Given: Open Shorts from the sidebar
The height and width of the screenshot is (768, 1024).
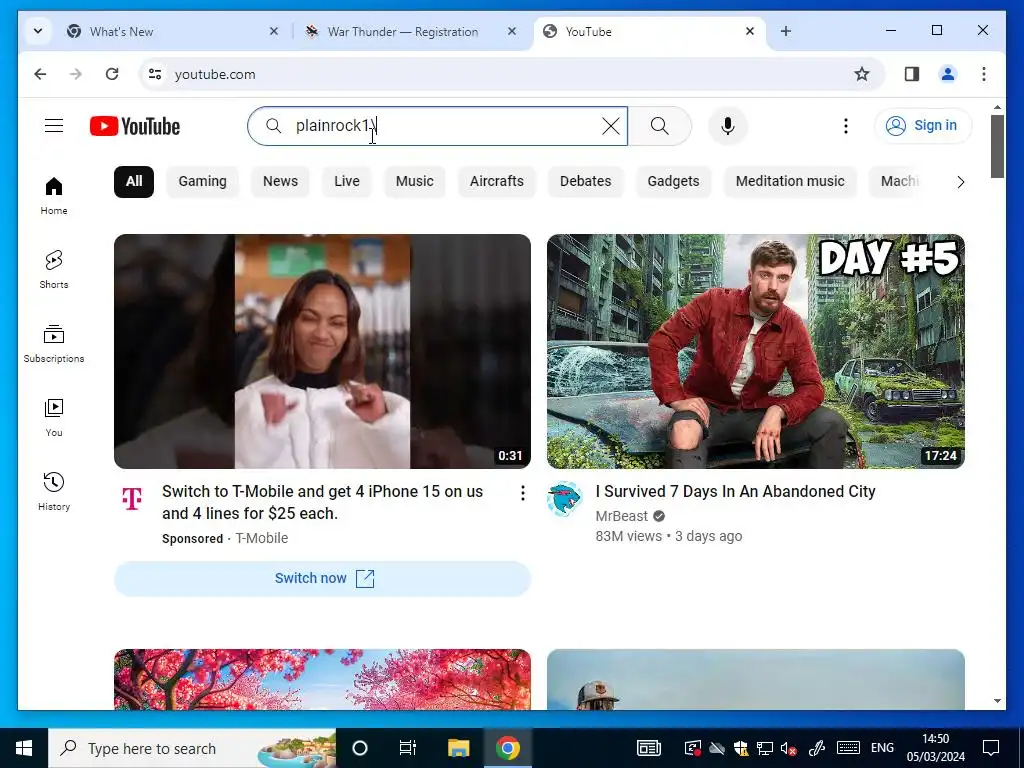Looking at the screenshot, I should pyautogui.click(x=54, y=269).
